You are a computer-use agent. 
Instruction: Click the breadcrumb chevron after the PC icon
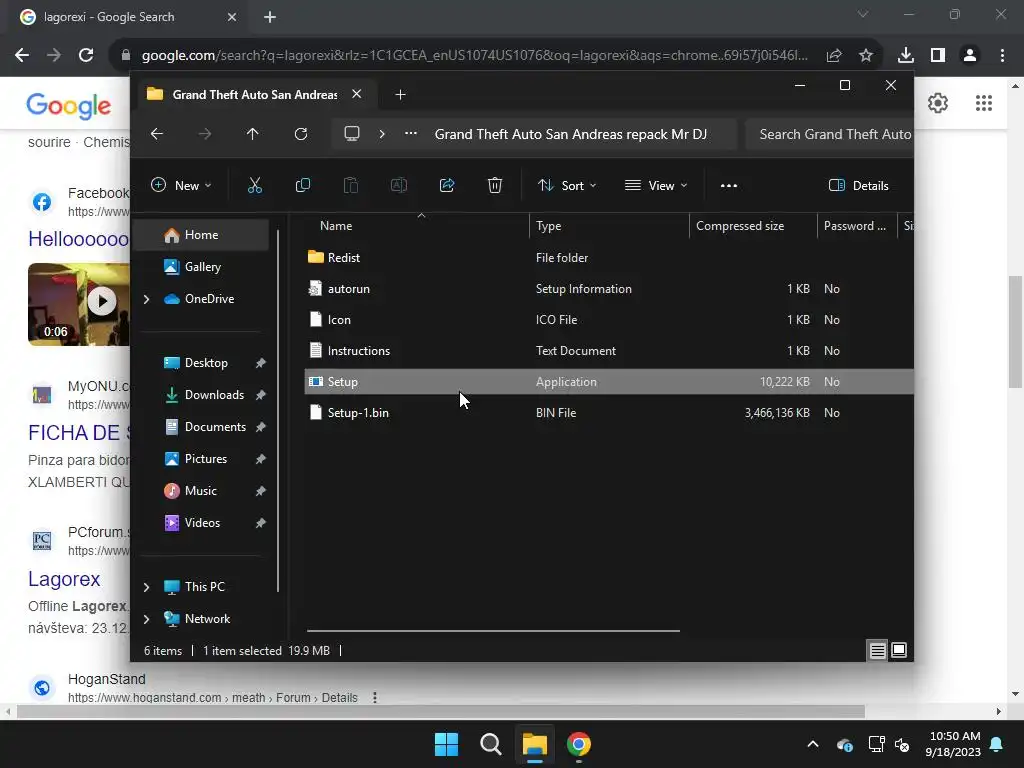382,134
